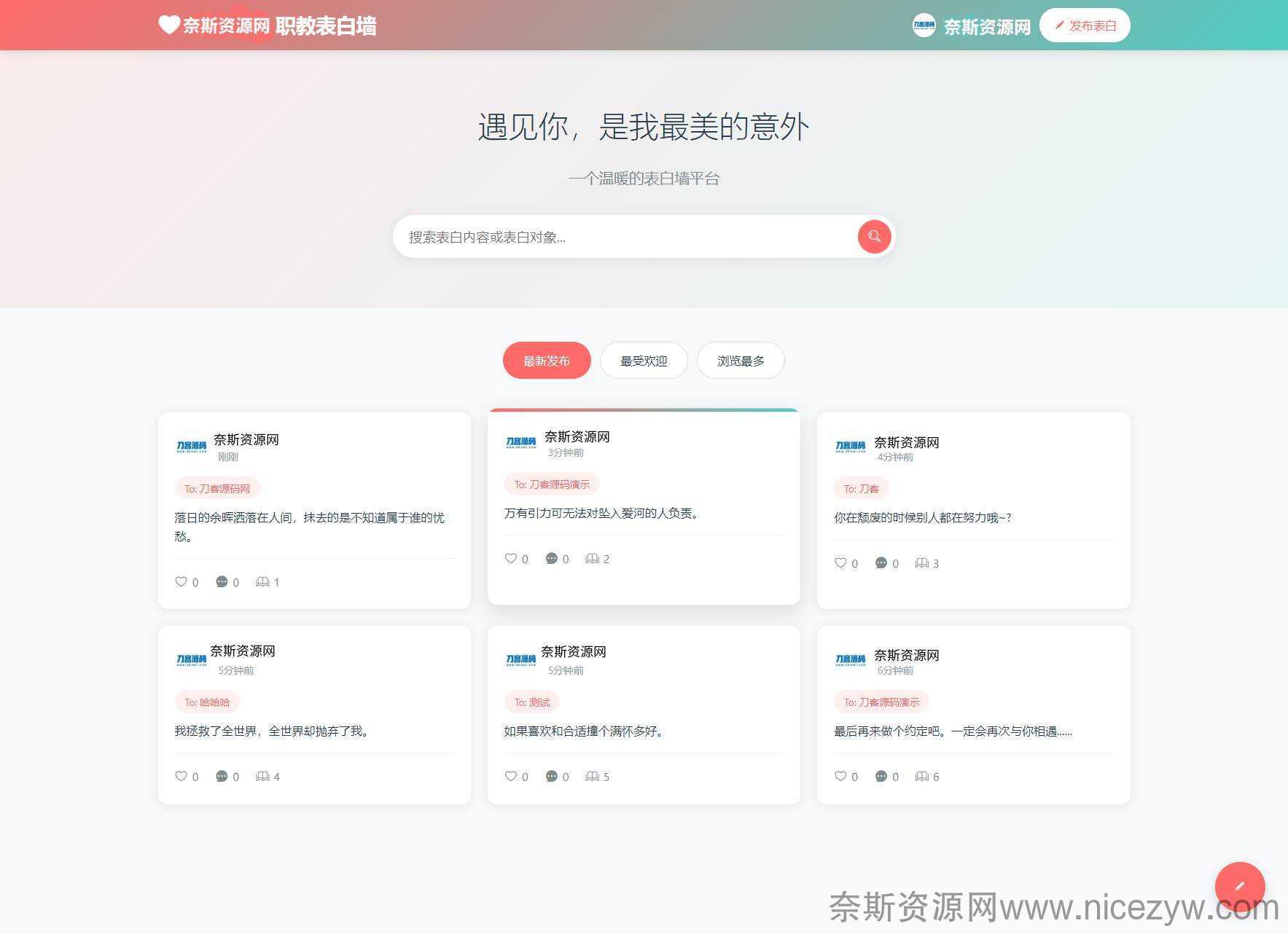Screen dimensions: 1288x934
Task: Click the To: 哈哈哈 tag
Action: coord(207,702)
